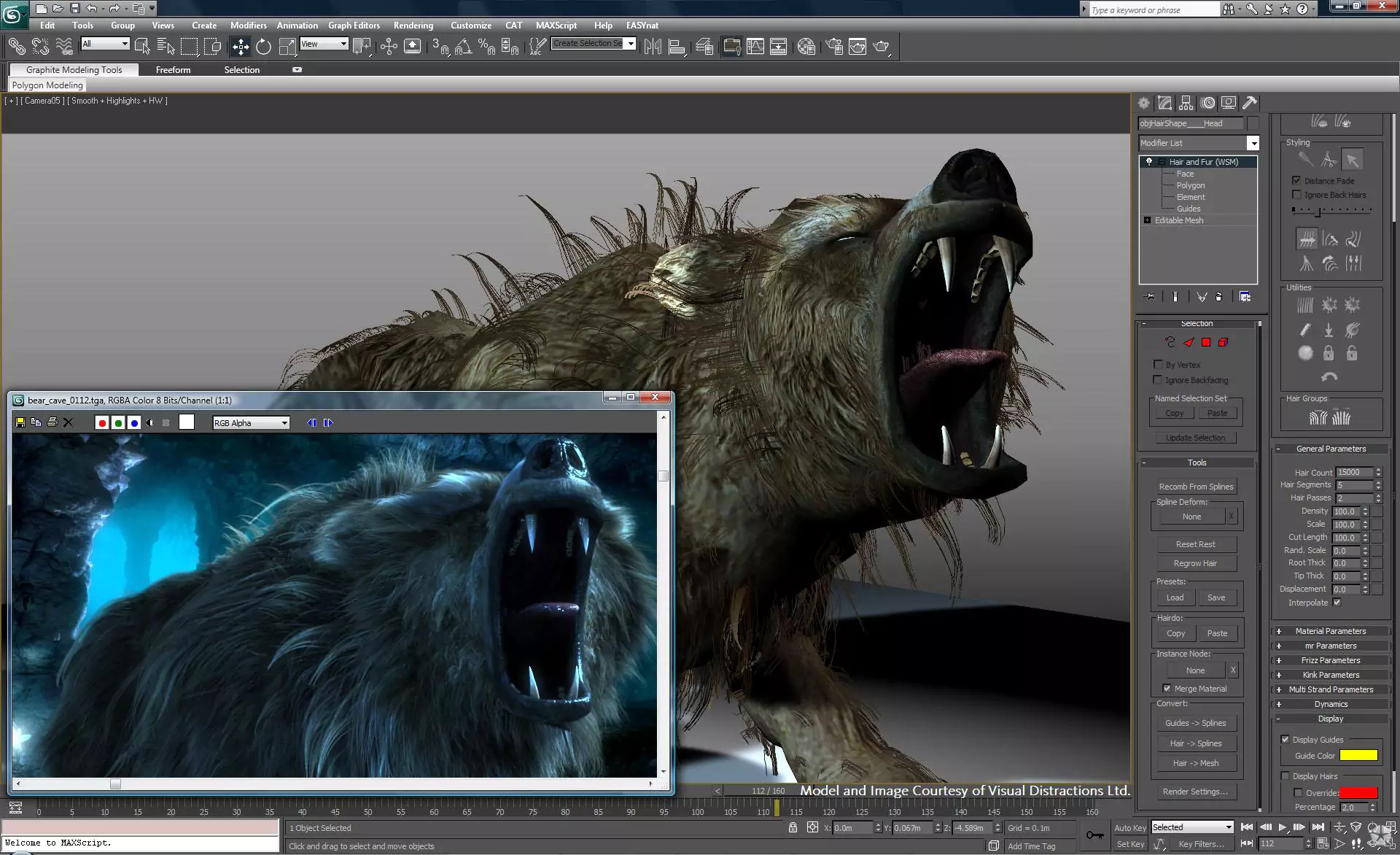Select the Rendering menu tab
The height and width of the screenshot is (855, 1400).
[414, 24]
